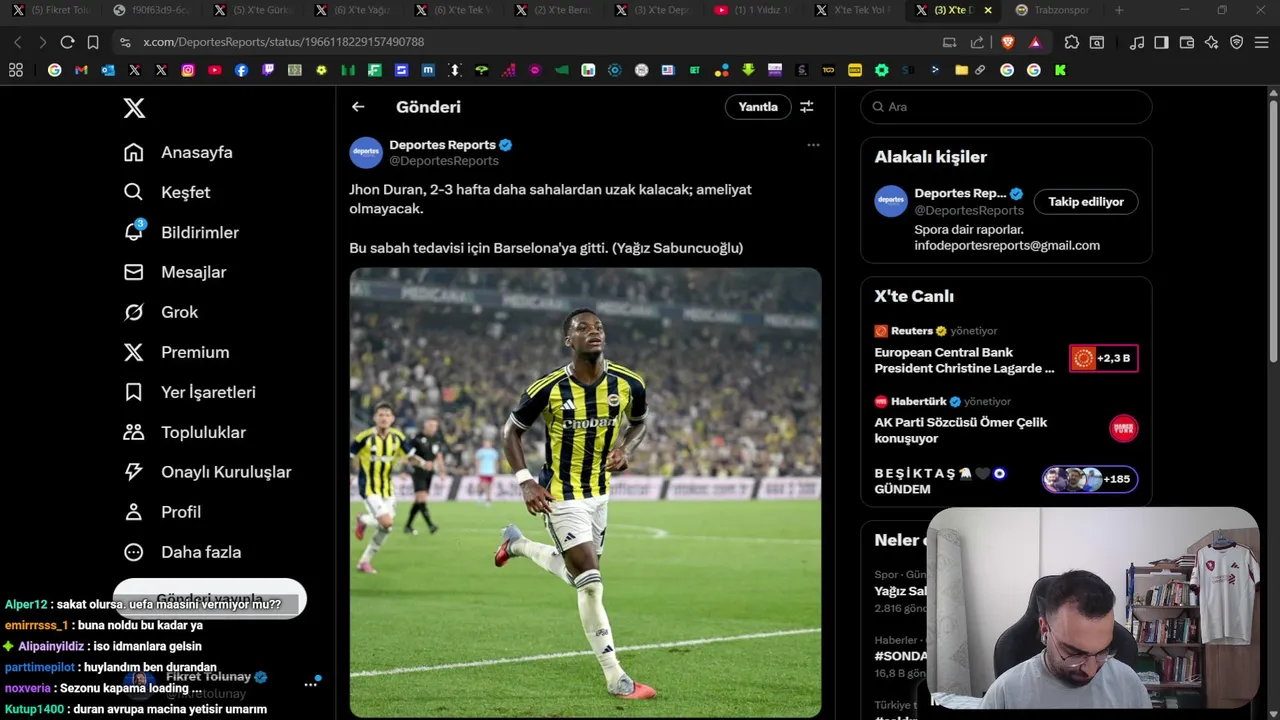Image resolution: width=1280 pixels, height=720 pixels.
Task: Open the apps grid icon in the bookmarks bar
Action: point(16,70)
